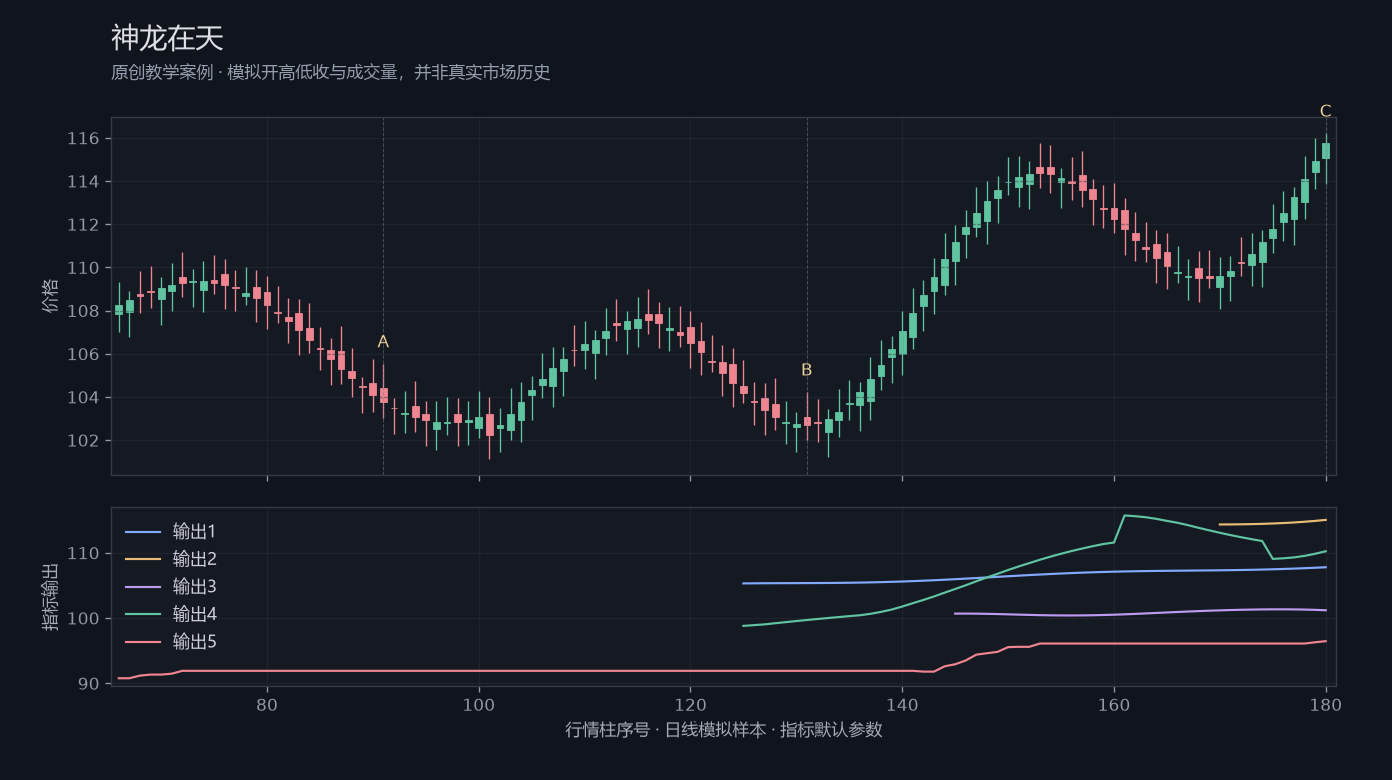Click the subtitle beginning 原创教学案例
This screenshot has width=1392, height=780.
tap(331, 73)
